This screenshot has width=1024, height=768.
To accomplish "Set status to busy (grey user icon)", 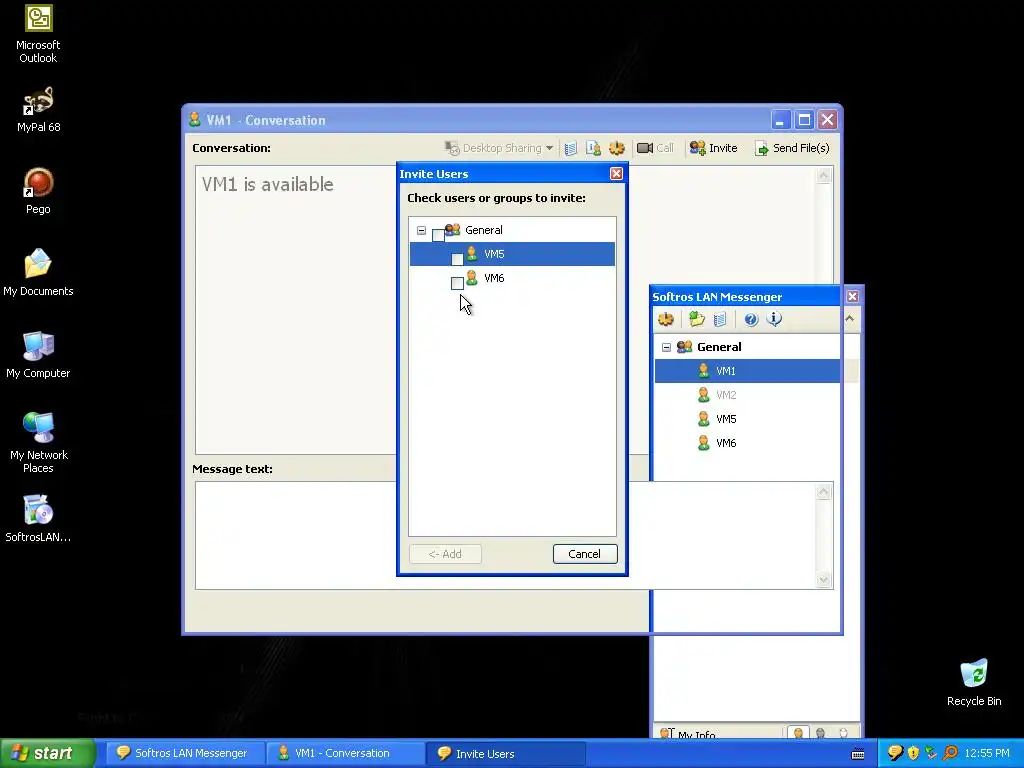I will 821,733.
